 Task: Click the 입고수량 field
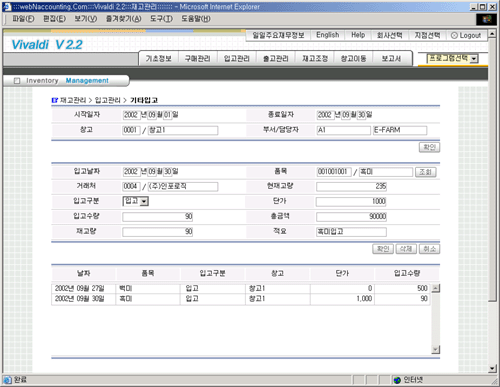click(x=158, y=217)
